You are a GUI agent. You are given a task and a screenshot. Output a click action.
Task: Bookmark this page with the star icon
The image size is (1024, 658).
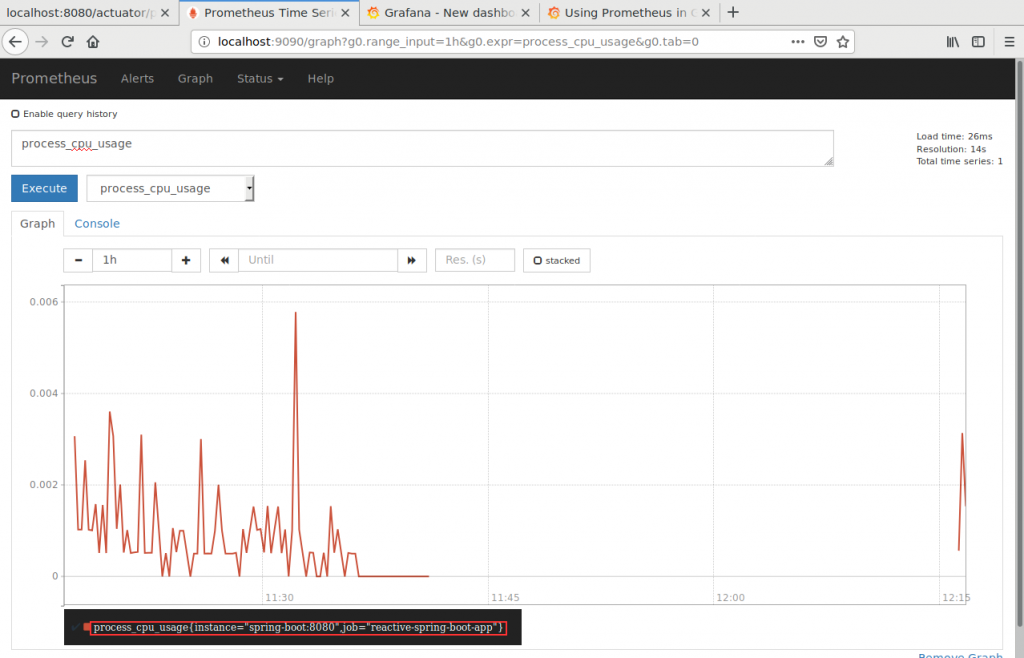point(843,42)
